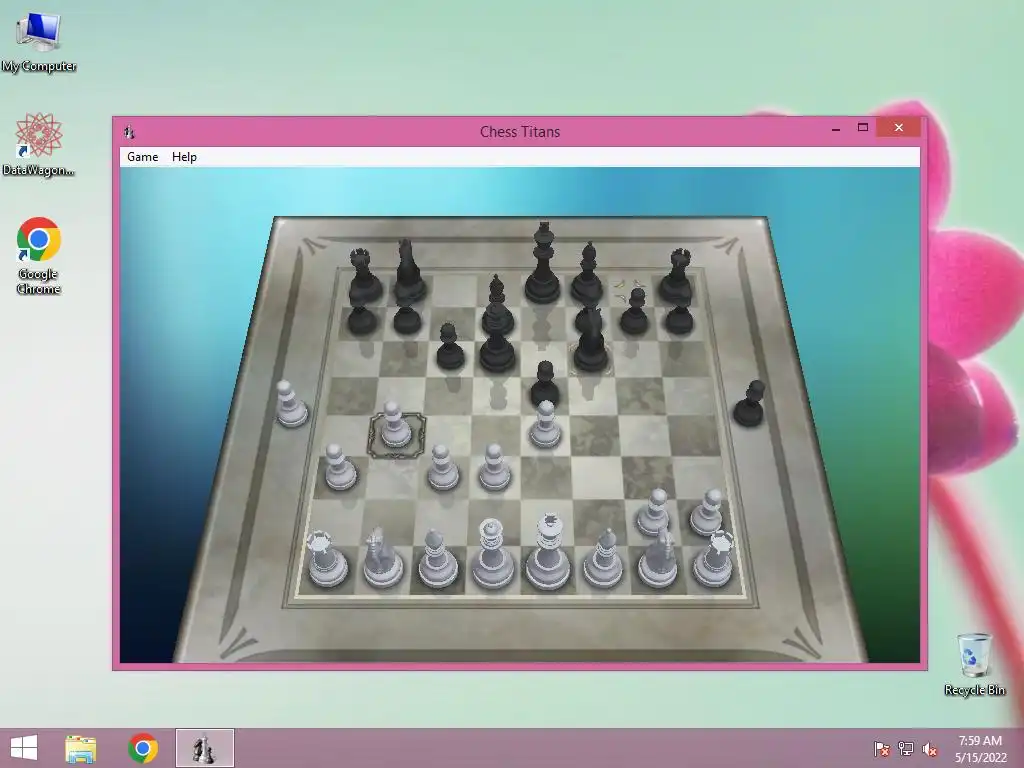Select the white bishop on f1
Screen dimensions: 1024x768
(x=603, y=559)
